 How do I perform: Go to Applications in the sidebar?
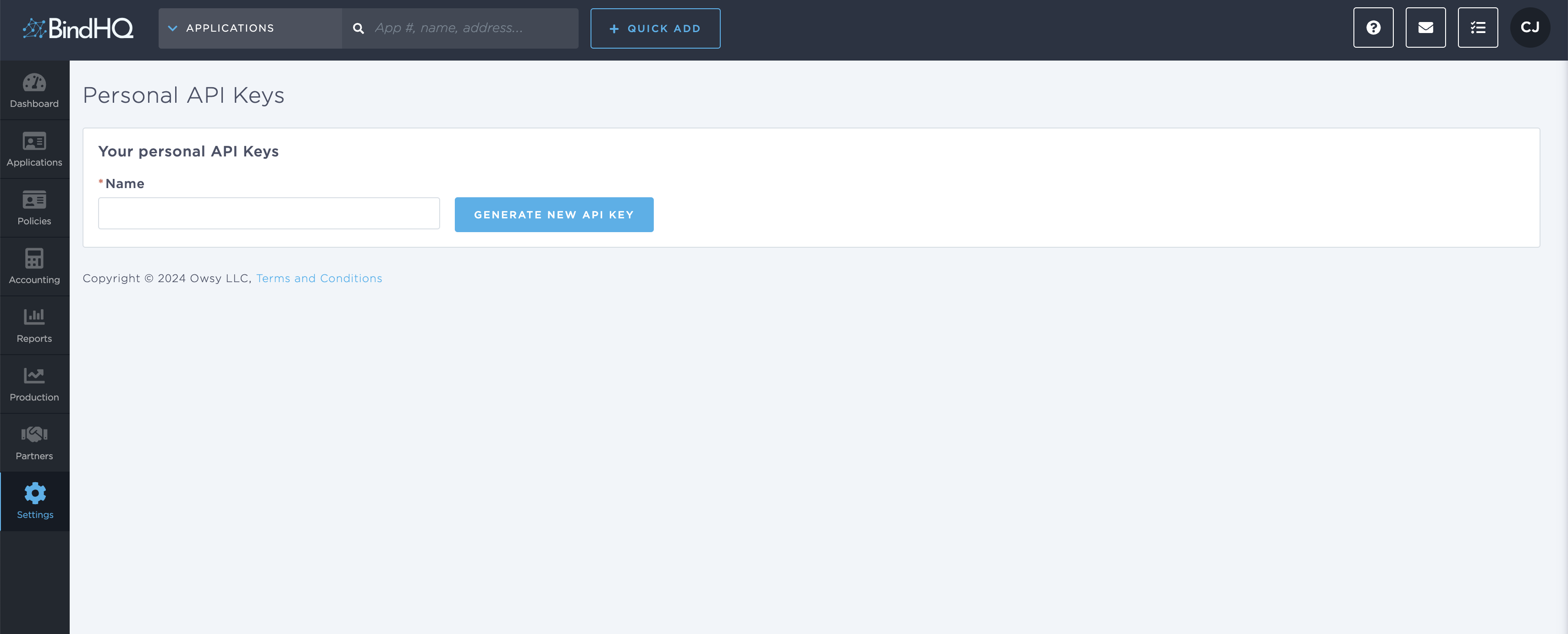[x=35, y=149]
